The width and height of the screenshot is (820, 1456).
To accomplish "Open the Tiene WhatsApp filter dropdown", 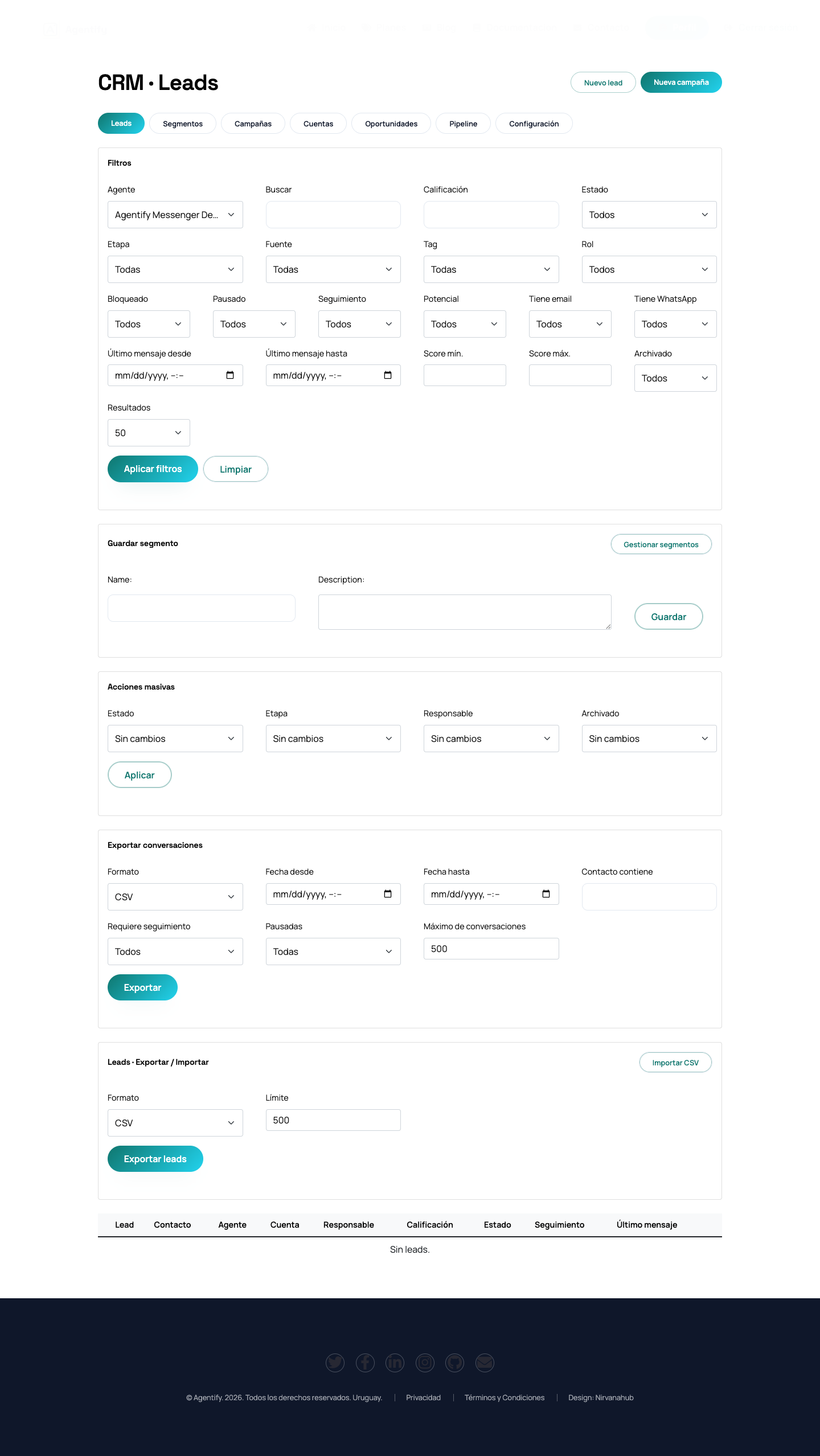I will (x=675, y=324).
